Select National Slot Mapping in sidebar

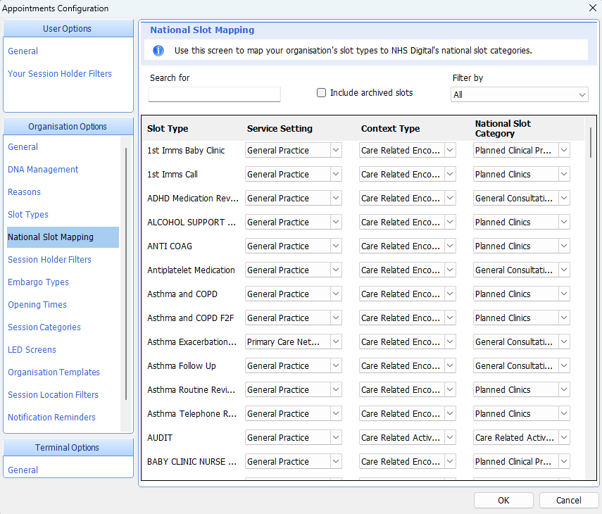click(x=63, y=237)
